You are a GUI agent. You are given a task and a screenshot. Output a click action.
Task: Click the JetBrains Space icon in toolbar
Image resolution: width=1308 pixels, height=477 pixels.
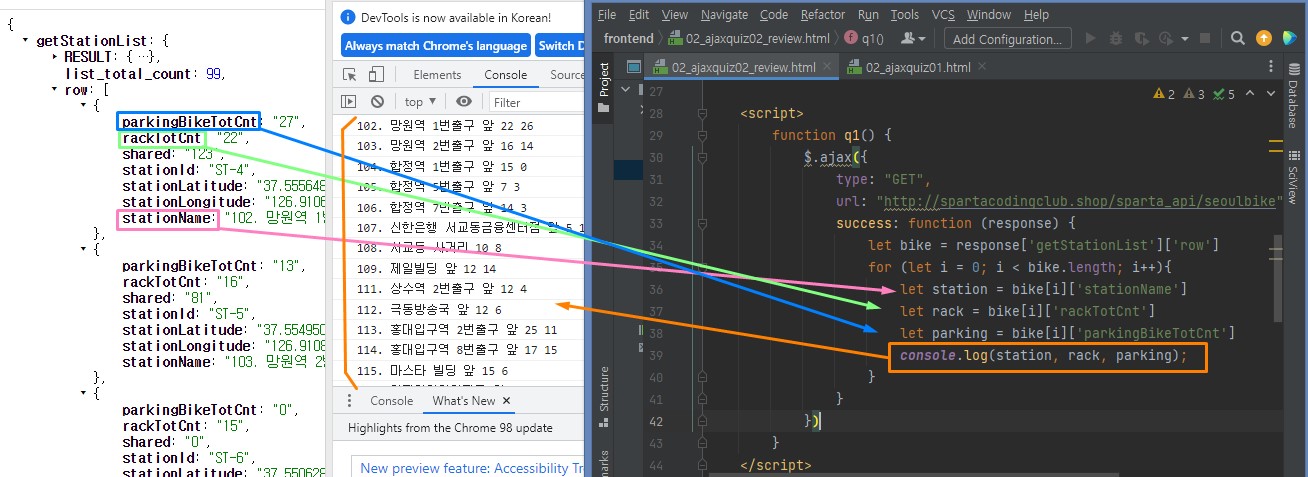1289,38
